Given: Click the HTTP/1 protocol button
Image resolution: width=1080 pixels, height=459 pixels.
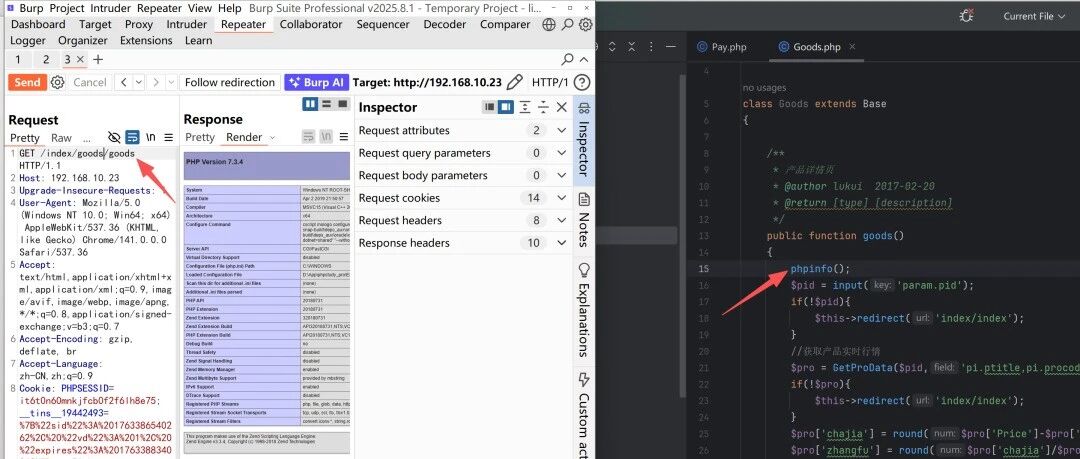Looking at the screenshot, I should [550, 83].
